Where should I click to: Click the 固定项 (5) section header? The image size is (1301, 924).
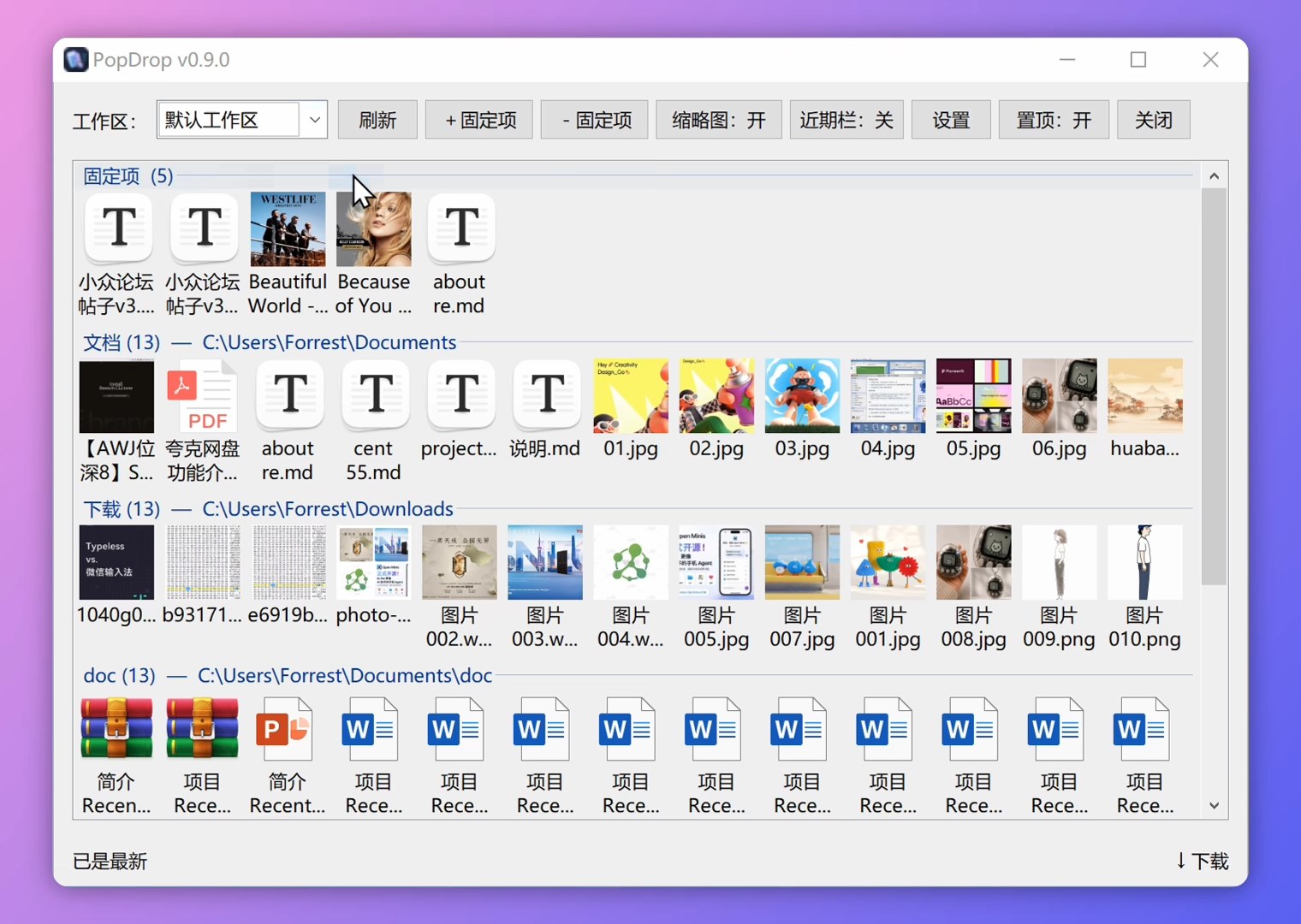click(128, 176)
